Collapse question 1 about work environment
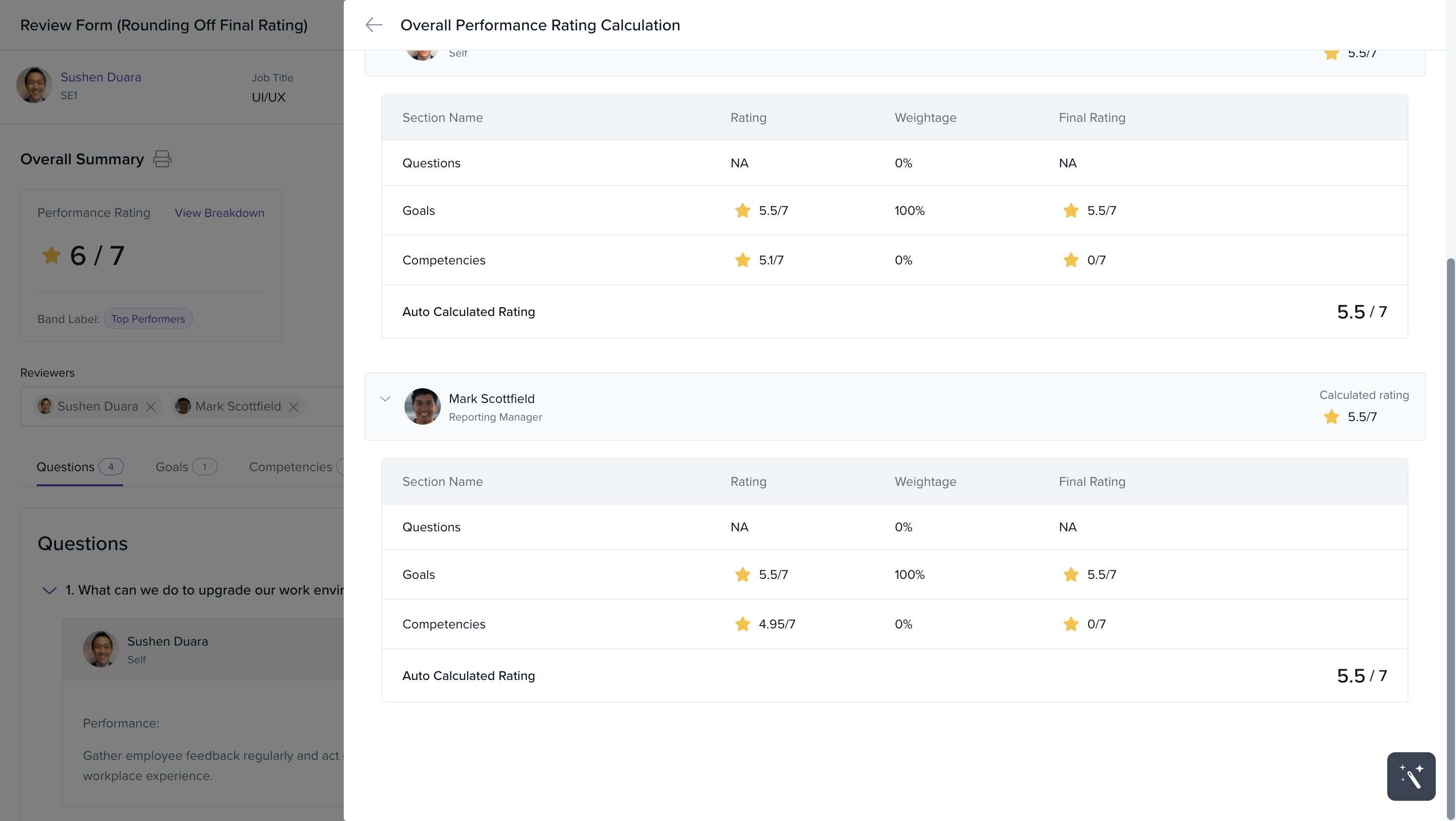Viewport: 1456px width, 821px height. 50,590
